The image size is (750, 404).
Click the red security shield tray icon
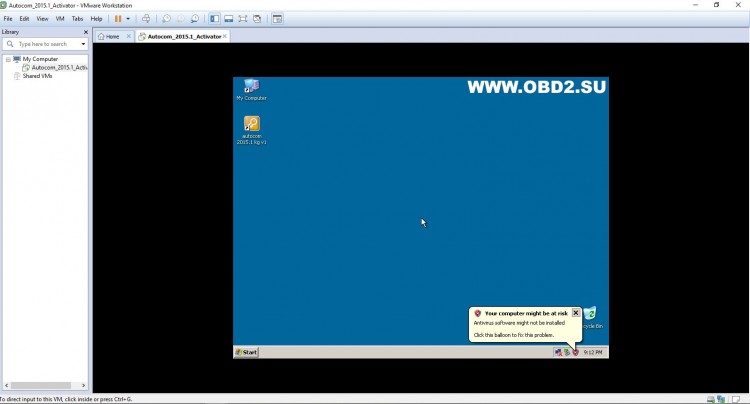[x=575, y=352]
